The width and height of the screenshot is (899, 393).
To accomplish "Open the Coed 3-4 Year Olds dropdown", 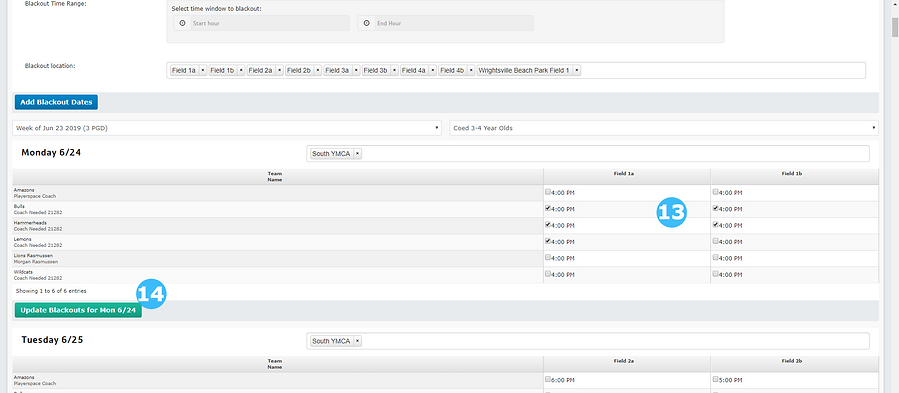I will pyautogui.click(x=664, y=128).
